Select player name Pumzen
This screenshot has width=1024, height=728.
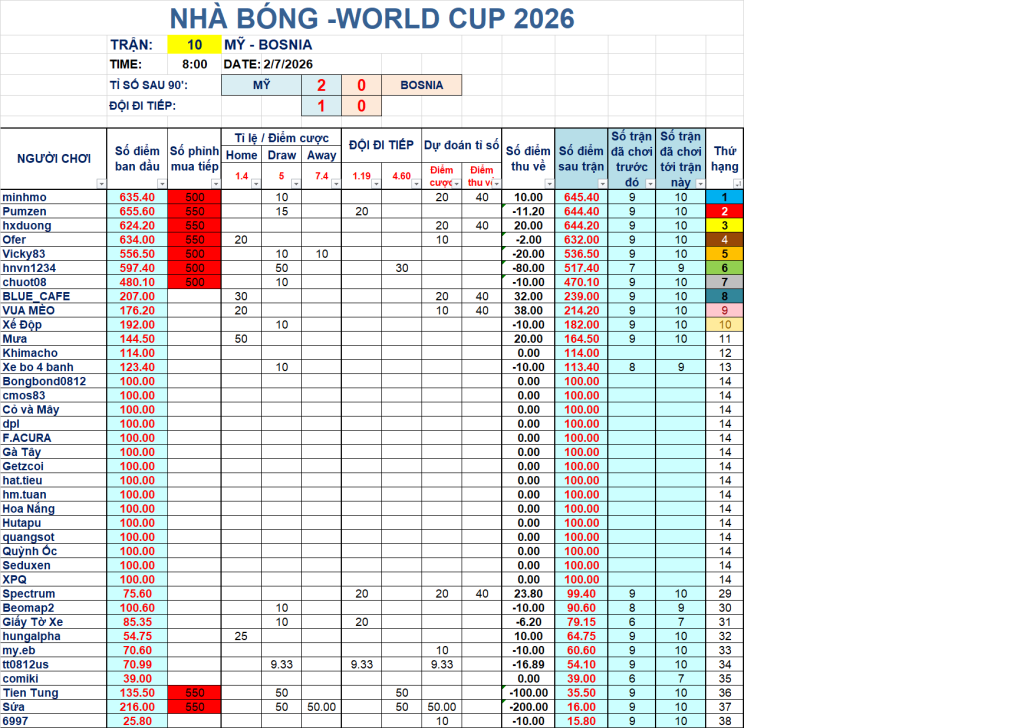[24, 212]
